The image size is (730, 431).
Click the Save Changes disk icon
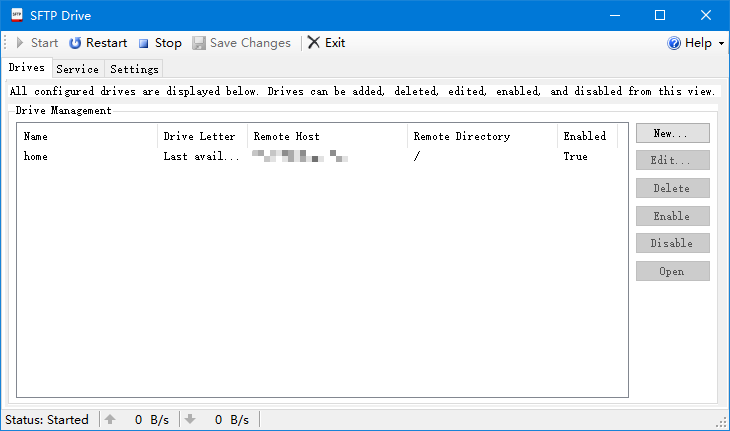[x=199, y=43]
